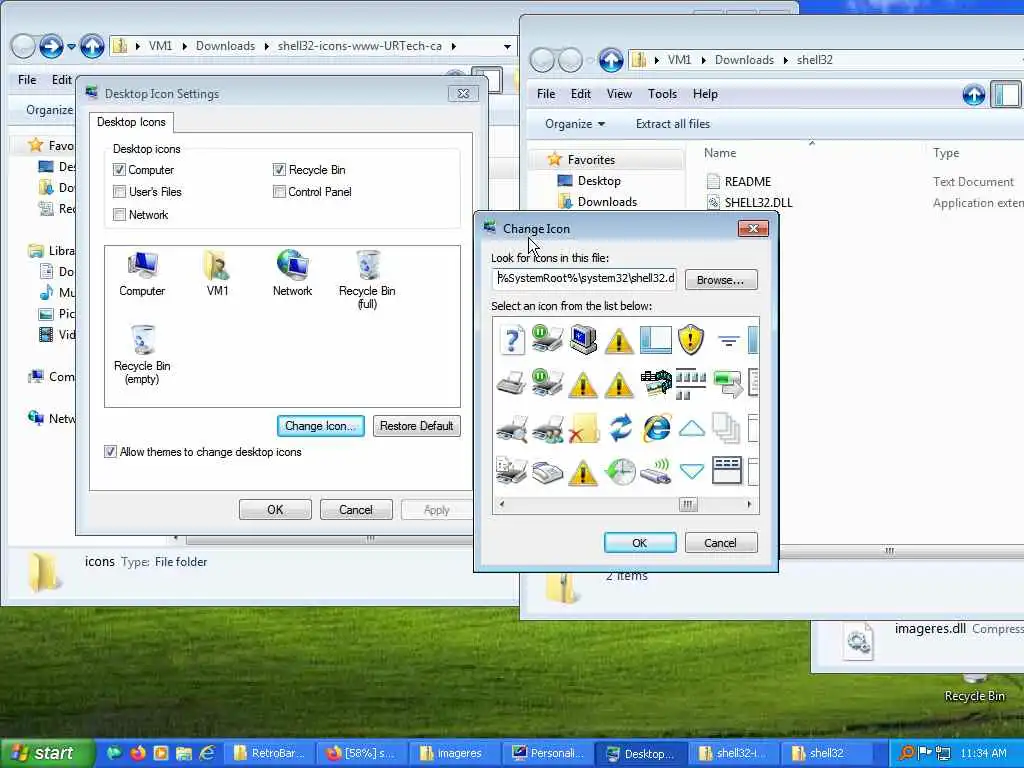The width and height of the screenshot is (1024, 768).
Task: Expand breadcrumb arrow after VM1 in left window
Action: (x=184, y=46)
